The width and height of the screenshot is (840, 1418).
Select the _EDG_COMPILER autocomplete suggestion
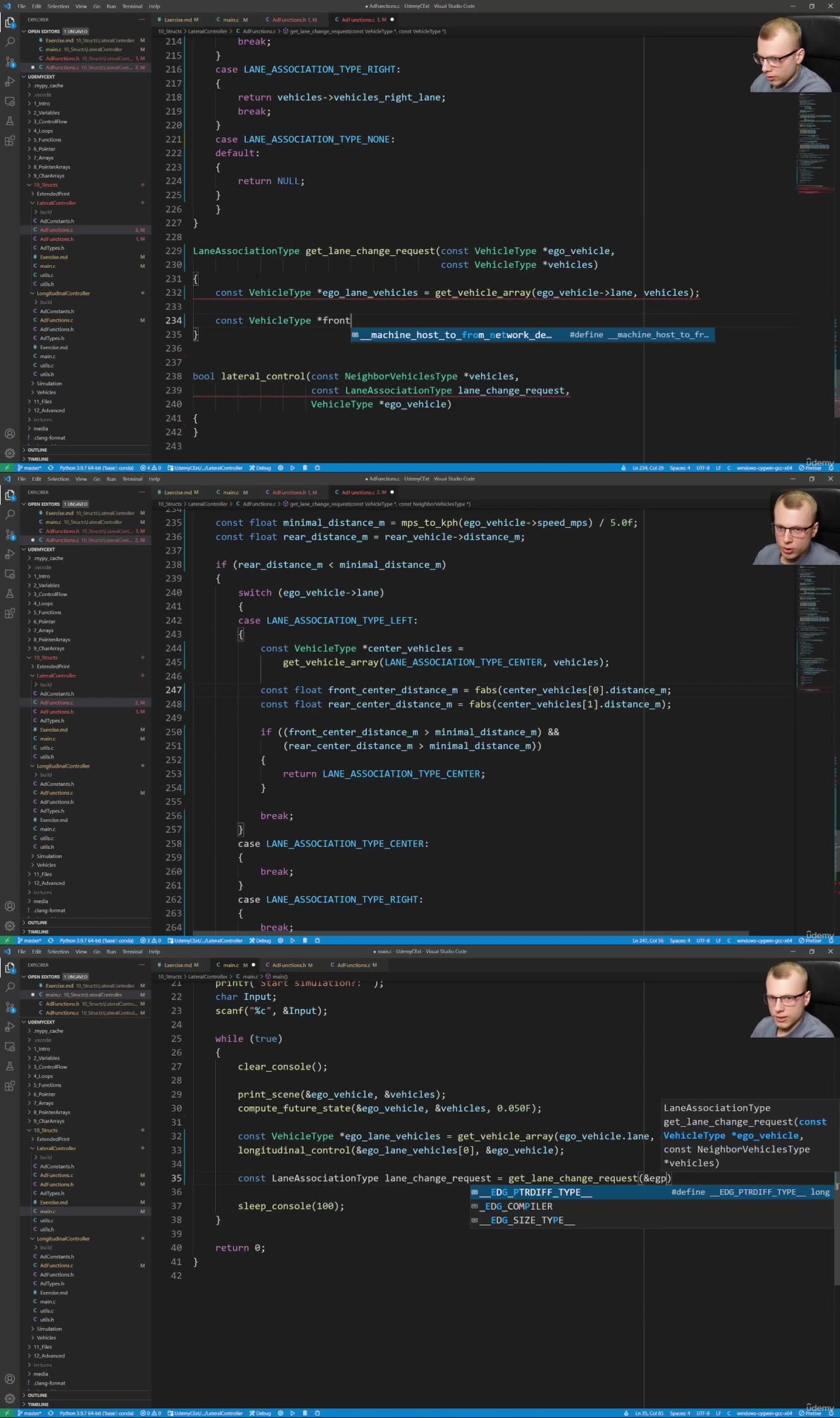518,1206
